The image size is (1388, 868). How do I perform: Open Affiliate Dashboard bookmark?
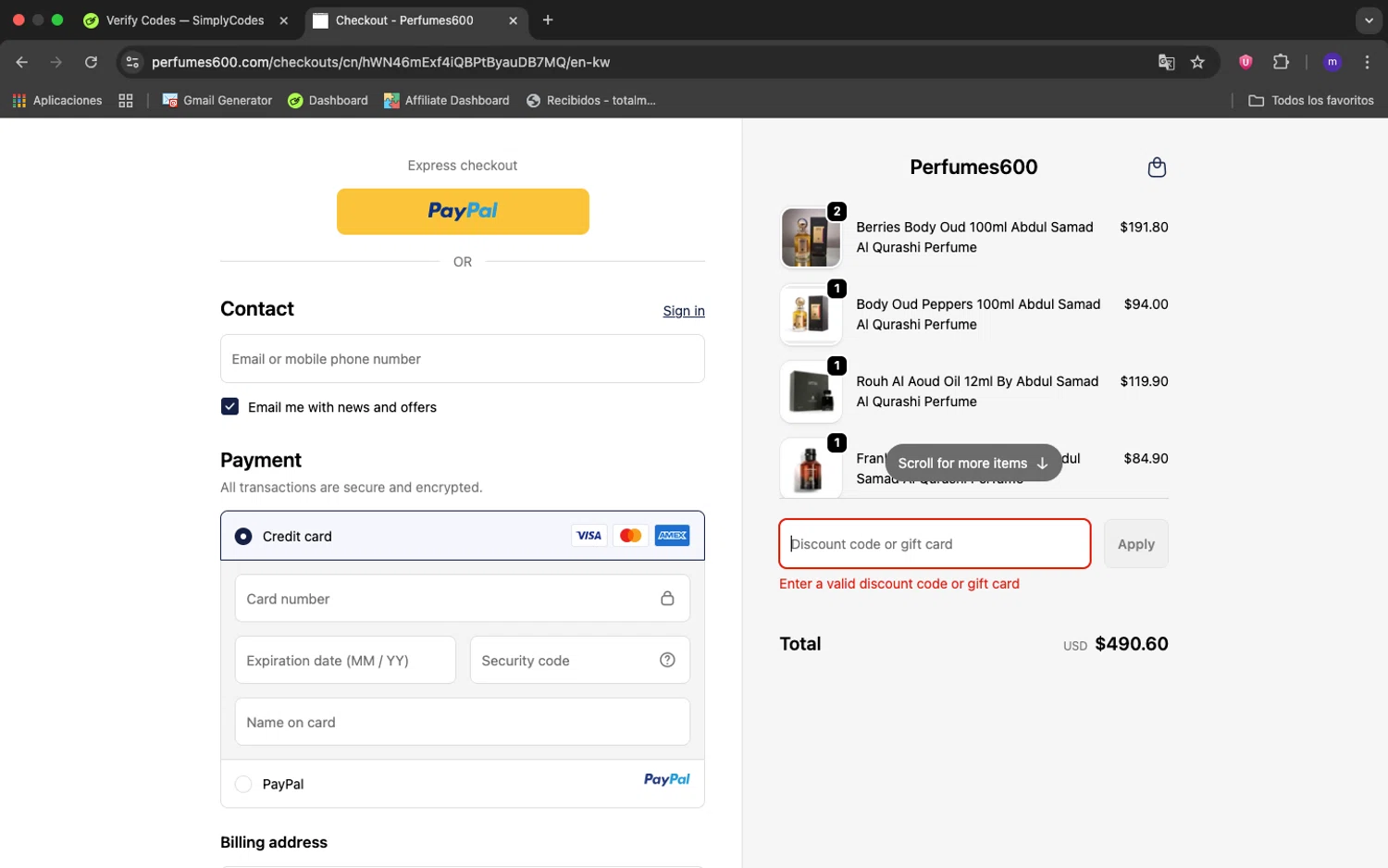point(447,100)
